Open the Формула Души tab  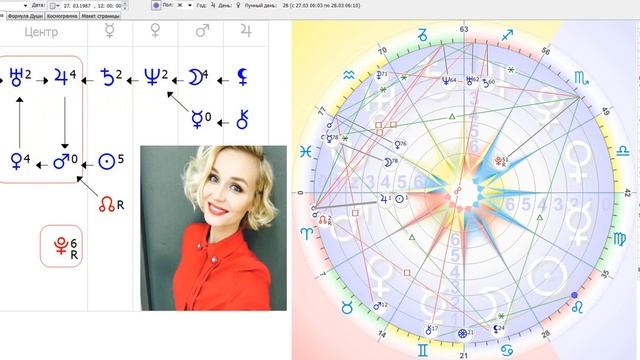click(25, 16)
